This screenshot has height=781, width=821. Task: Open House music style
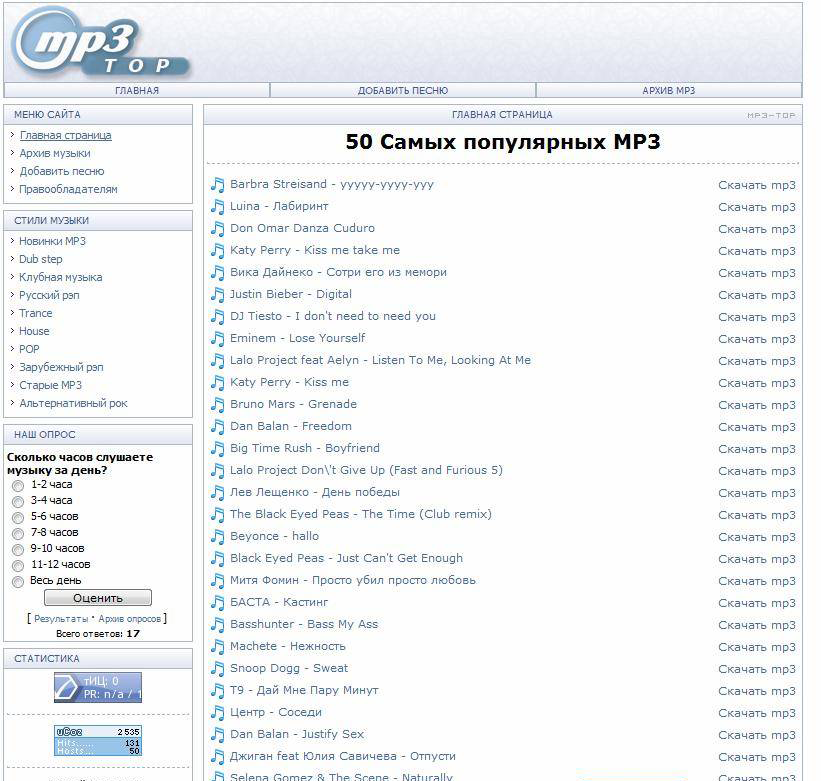pyautogui.click(x=34, y=331)
